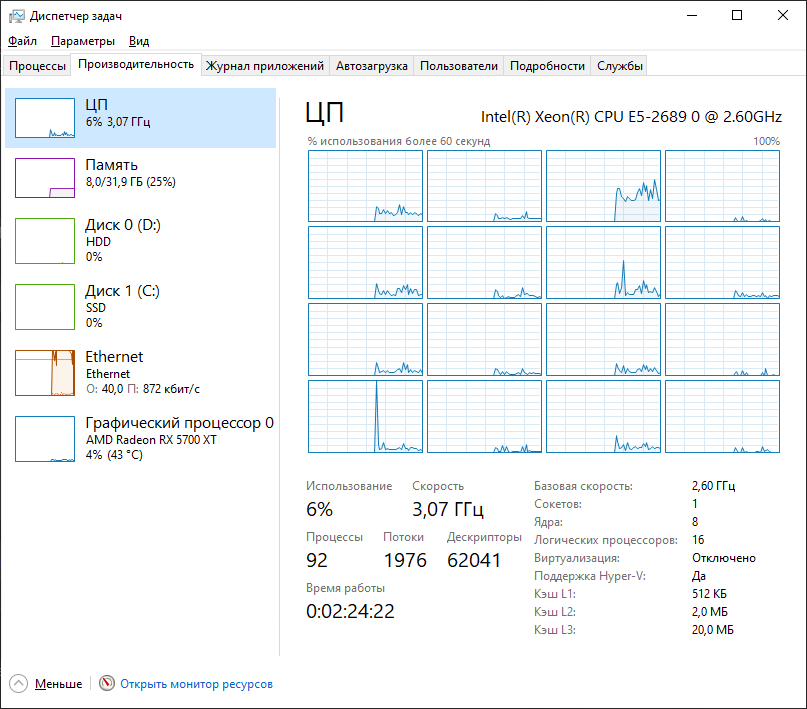The image size is (807, 709).
Task: Click the Использование 6% value
Action: click(x=319, y=509)
